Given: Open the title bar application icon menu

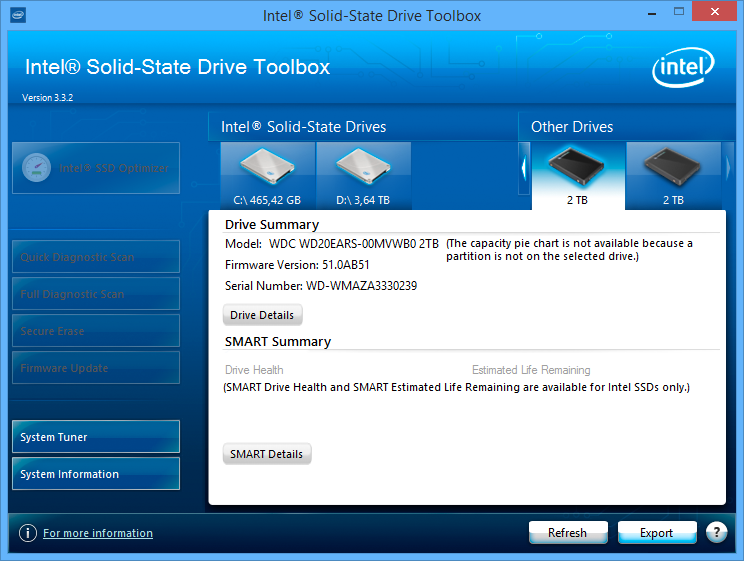Looking at the screenshot, I should (x=18, y=15).
